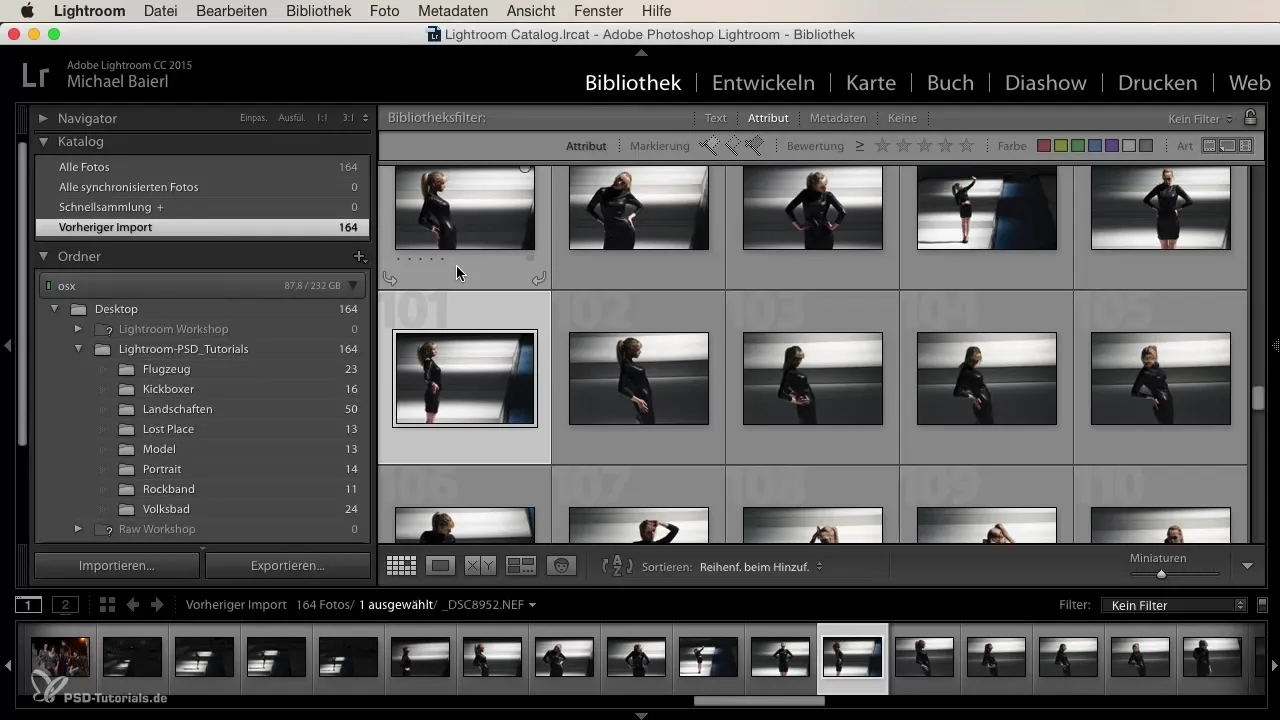Image resolution: width=1280 pixels, height=720 pixels.
Task: Collapse left panel group arrow
Action: tap(7, 346)
